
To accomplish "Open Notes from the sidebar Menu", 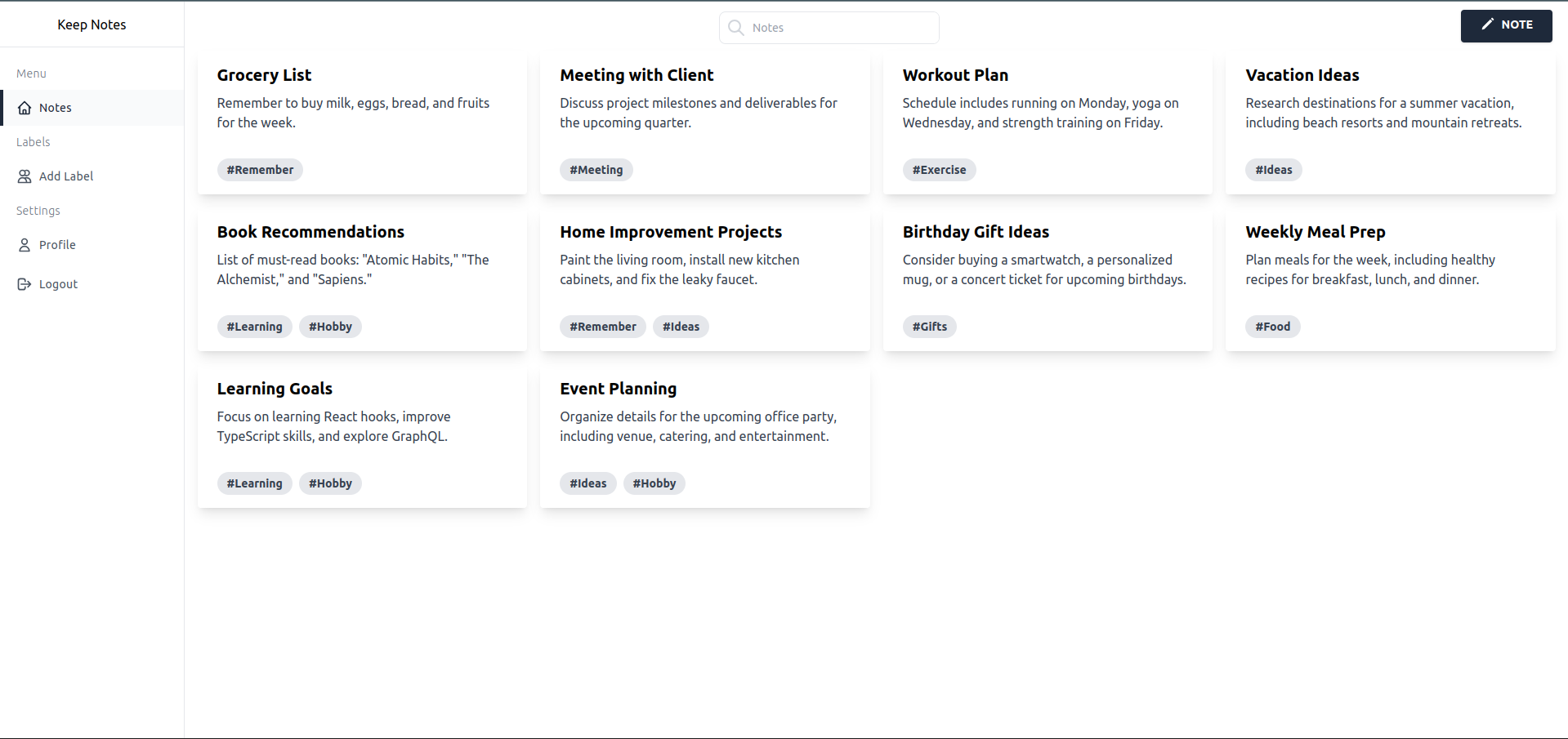I will pyautogui.click(x=56, y=107).
